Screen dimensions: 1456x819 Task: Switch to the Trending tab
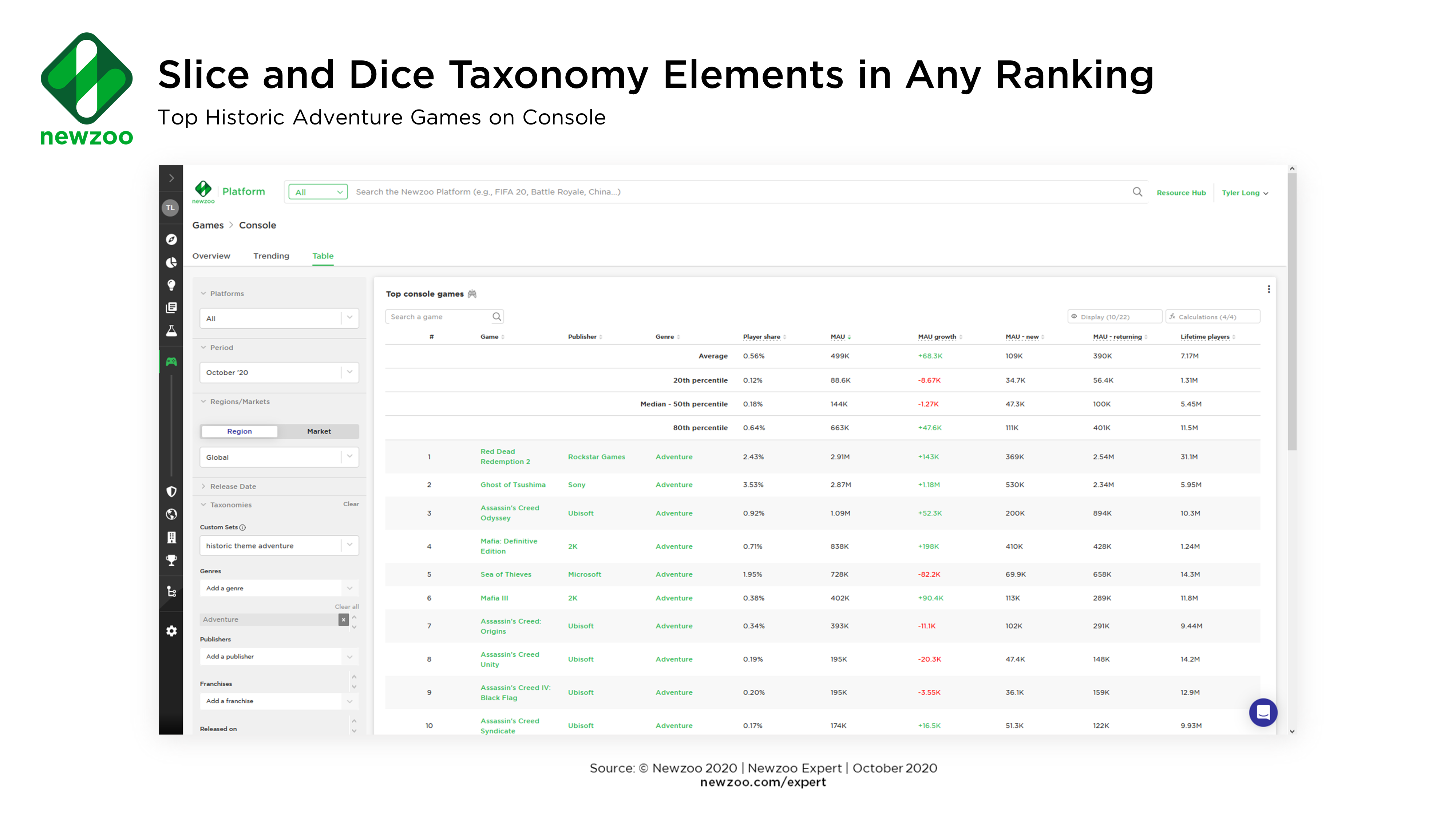pos(271,256)
